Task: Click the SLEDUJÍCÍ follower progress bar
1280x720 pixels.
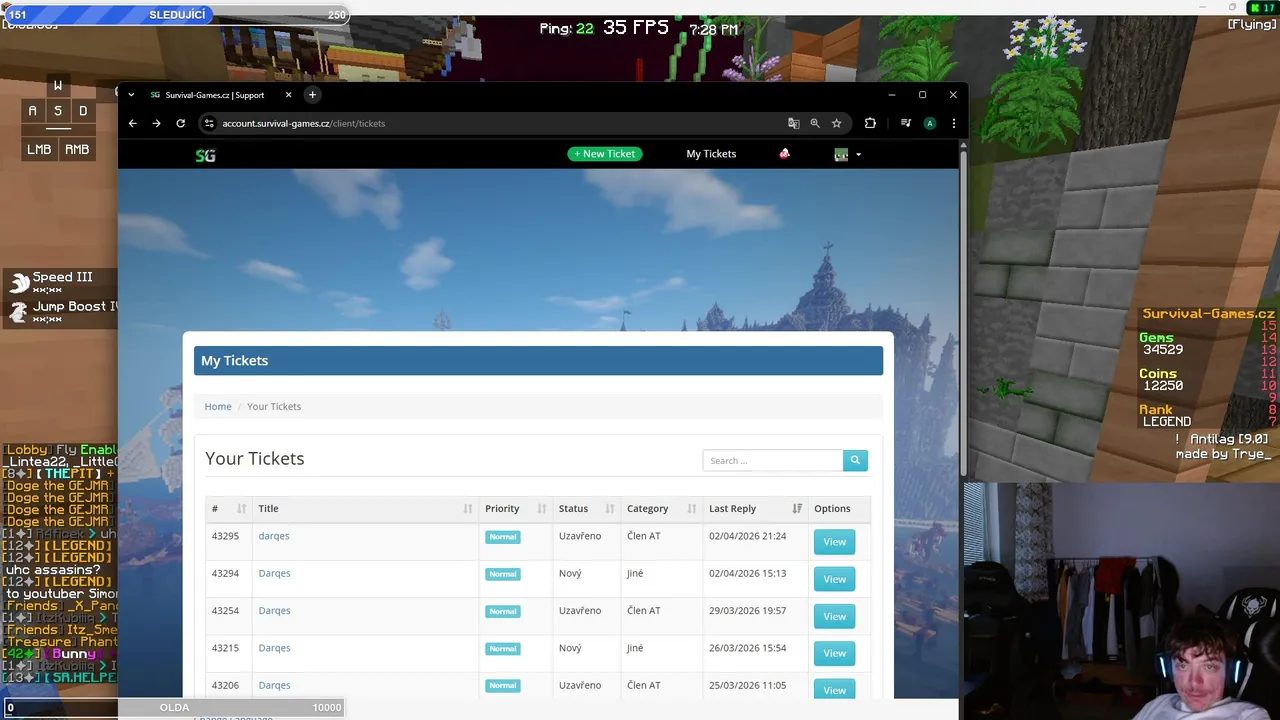Action: click(176, 14)
